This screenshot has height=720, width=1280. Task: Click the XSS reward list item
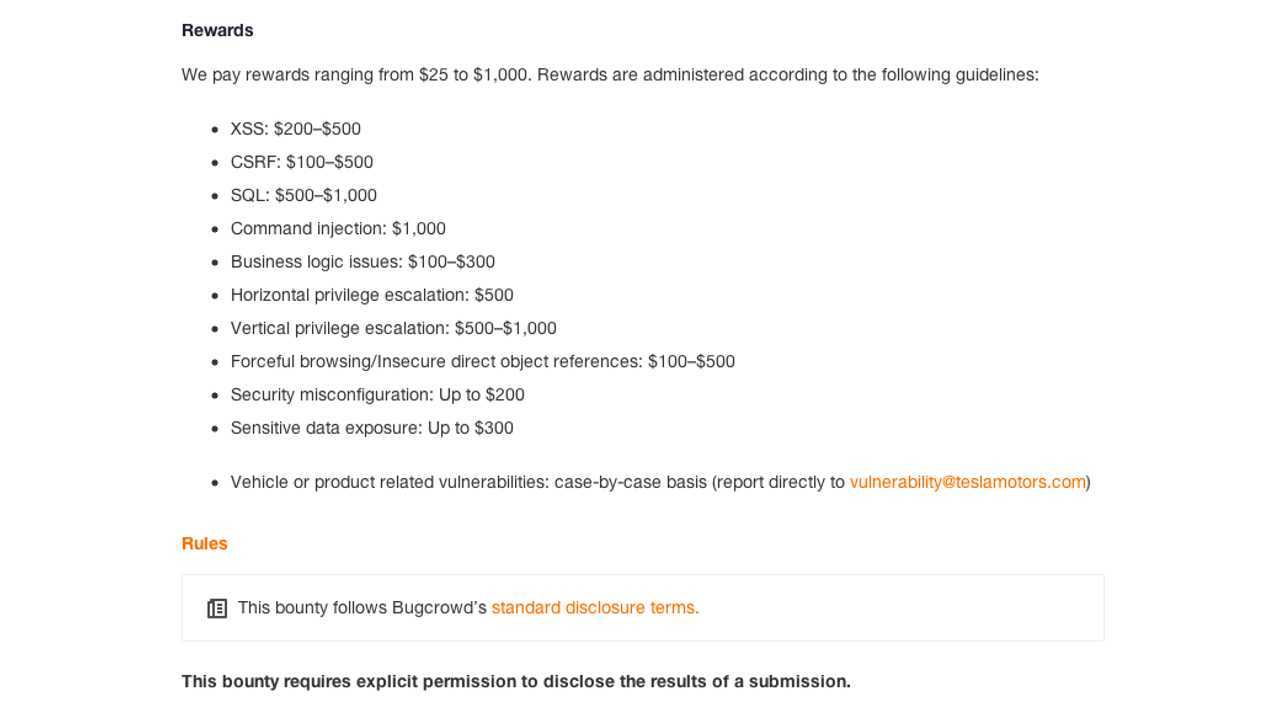coord(296,129)
